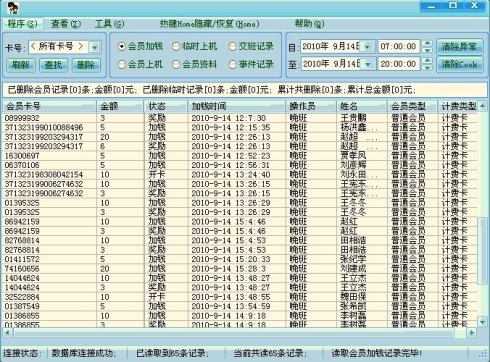The width and height of the screenshot is (490, 362).
Task: Select row with card 01411572
Action: pyautogui.click(x=240, y=259)
